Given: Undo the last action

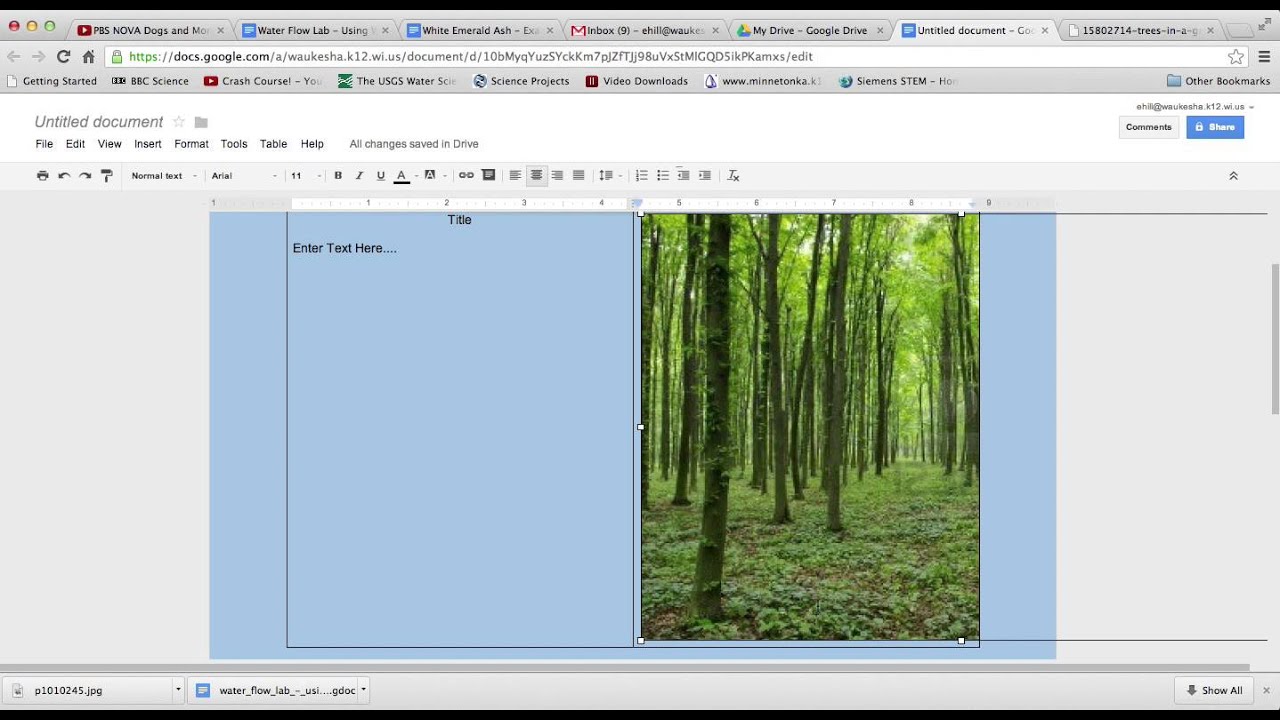Looking at the screenshot, I should point(64,175).
